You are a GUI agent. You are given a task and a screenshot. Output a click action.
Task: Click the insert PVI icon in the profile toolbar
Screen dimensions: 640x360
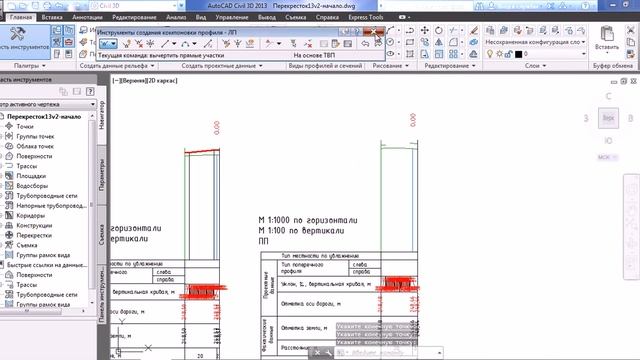click(x=127, y=43)
